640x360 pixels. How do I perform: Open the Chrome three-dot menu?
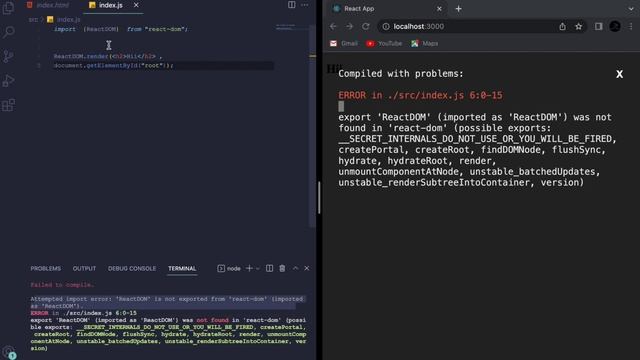(x=631, y=27)
